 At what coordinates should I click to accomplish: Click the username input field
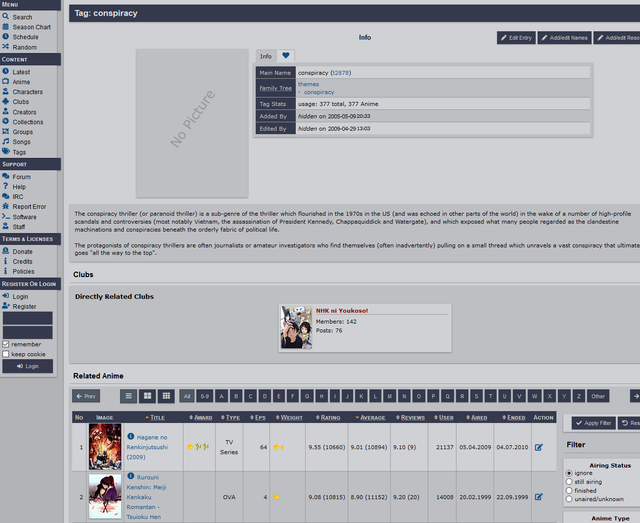click(x=28, y=318)
